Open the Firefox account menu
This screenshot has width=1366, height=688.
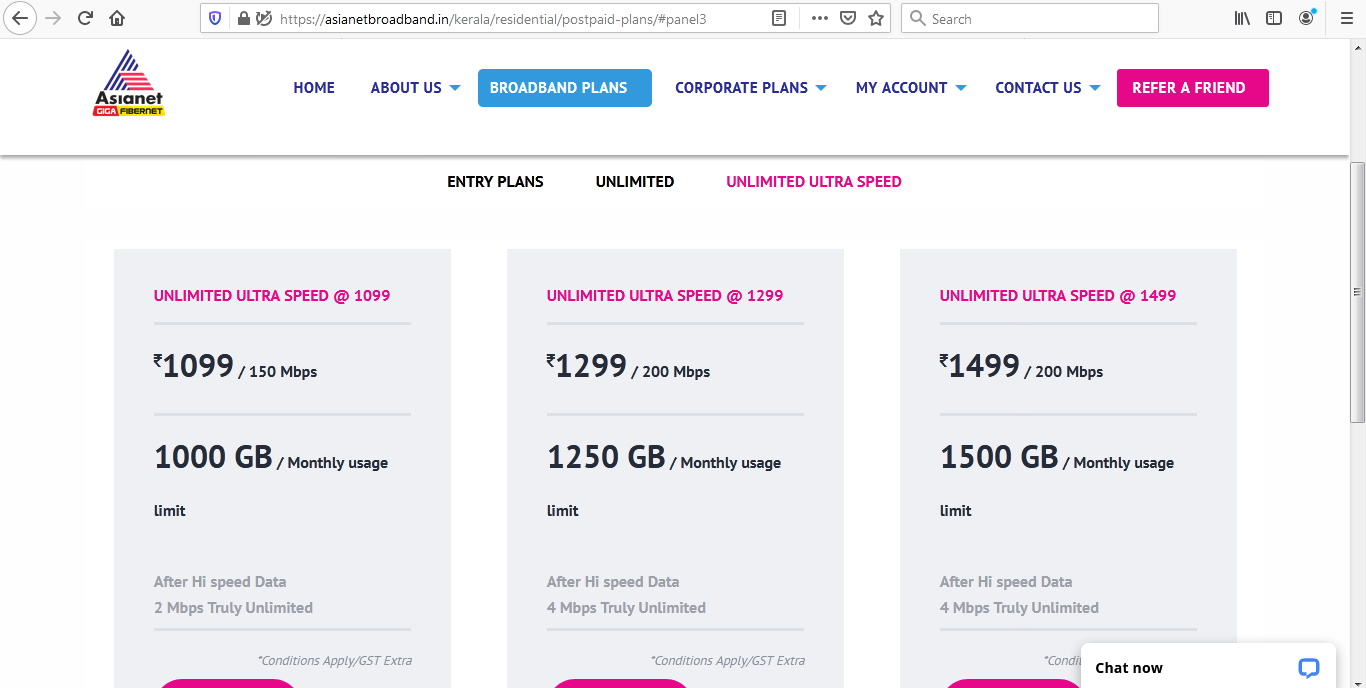[1307, 18]
